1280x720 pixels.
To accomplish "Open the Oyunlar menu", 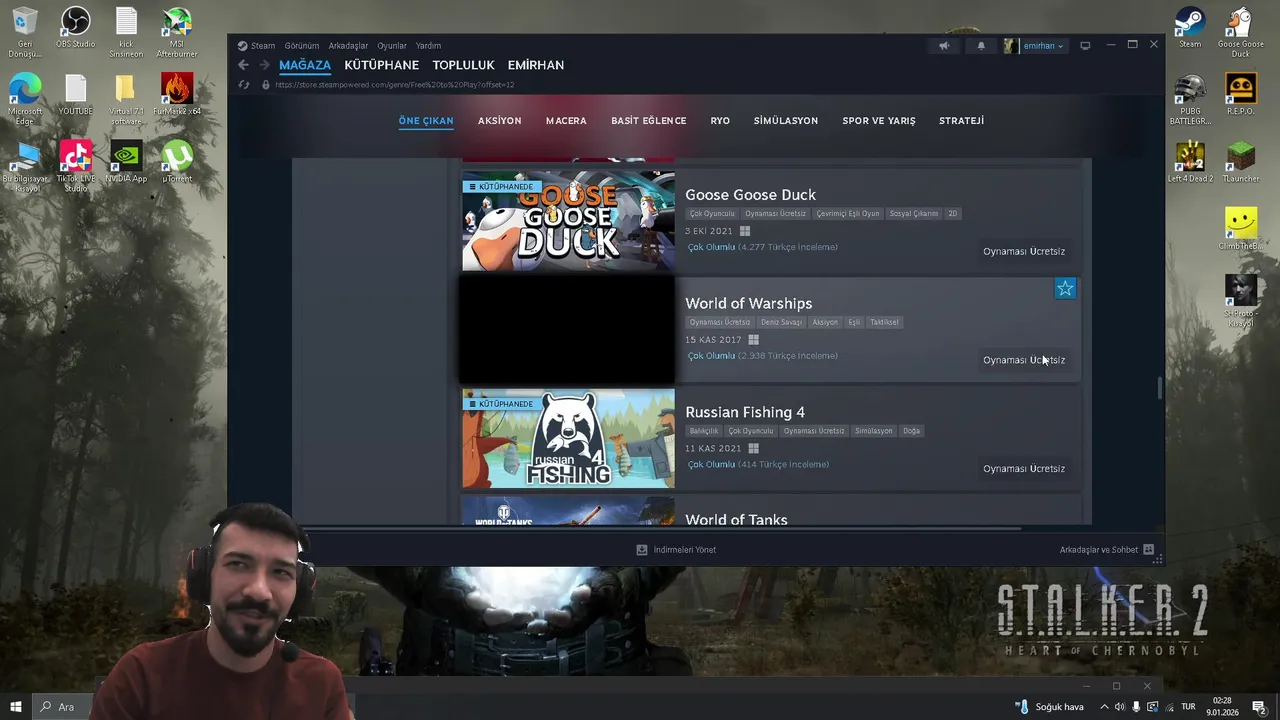I will click(392, 45).
